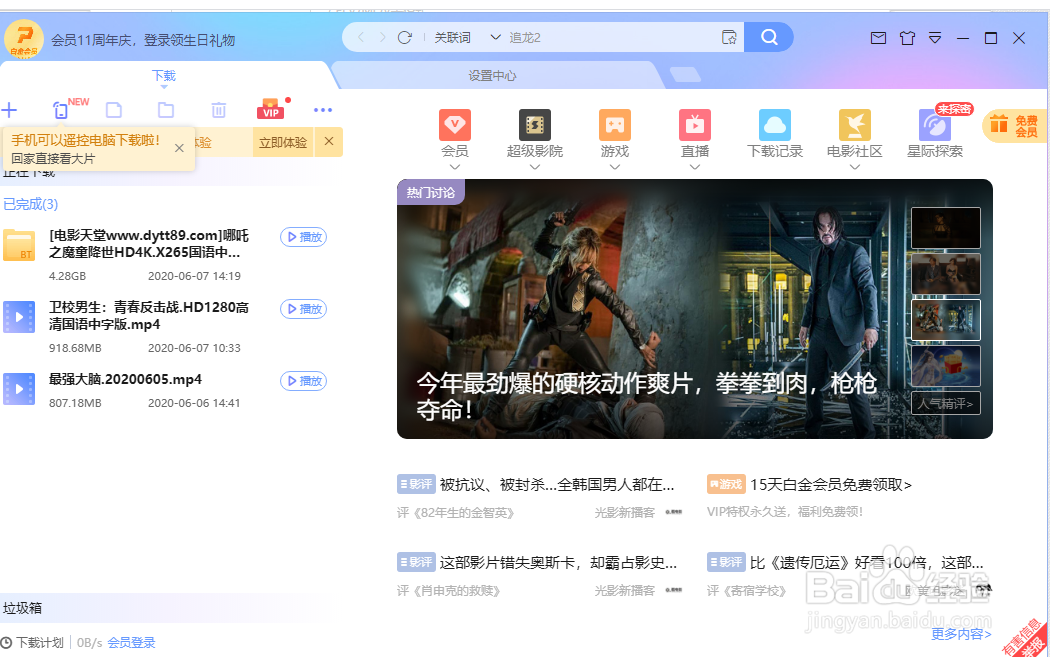Select the second banner thumbnail
Screen dimensions: 1050x657
pyautogui.click(x=946, y=274)
